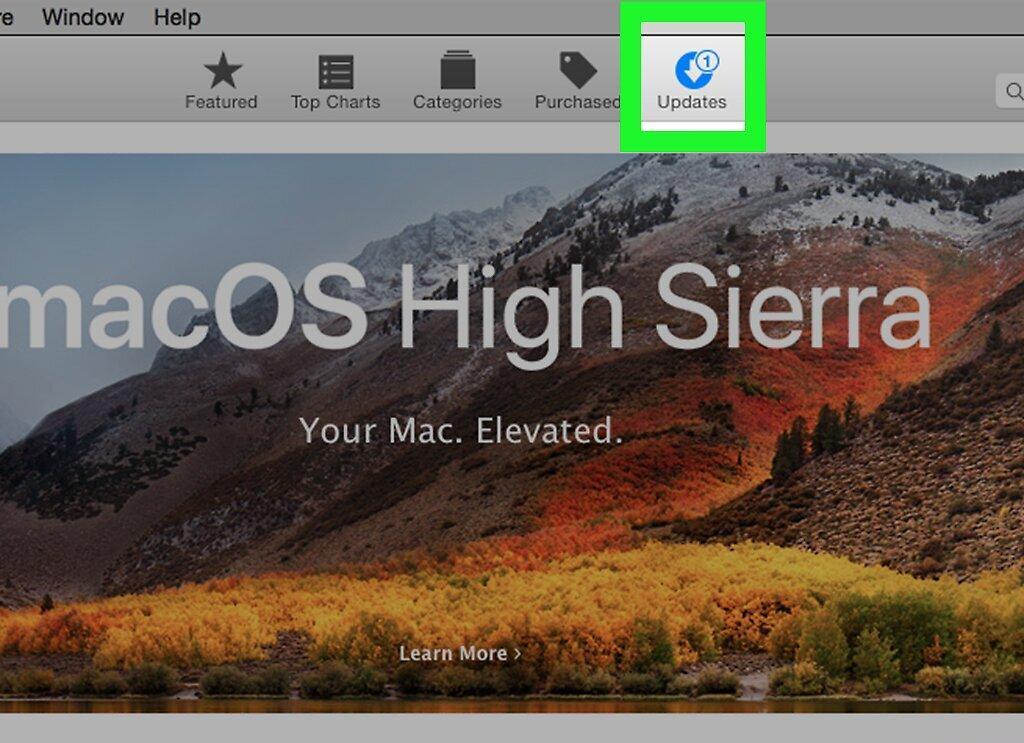Click the search magnifier icon
This screenshot has width=1024, height=743.
[1014, 91]
